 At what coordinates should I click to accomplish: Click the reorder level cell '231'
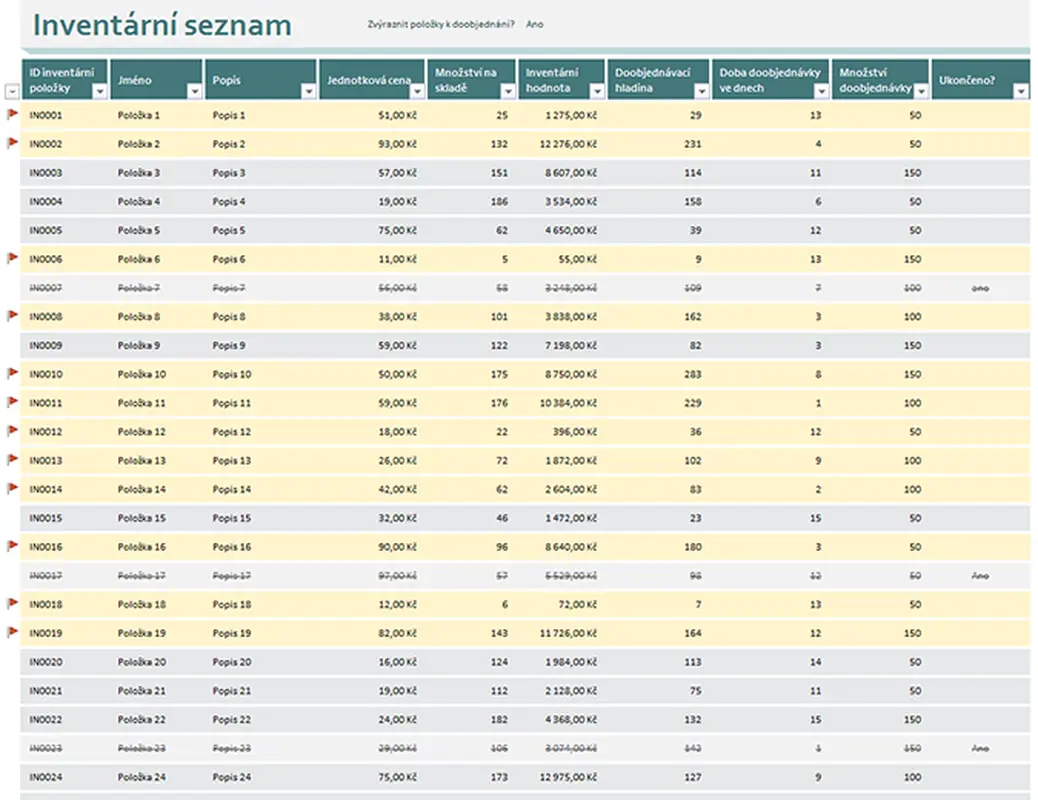[692, 144]
